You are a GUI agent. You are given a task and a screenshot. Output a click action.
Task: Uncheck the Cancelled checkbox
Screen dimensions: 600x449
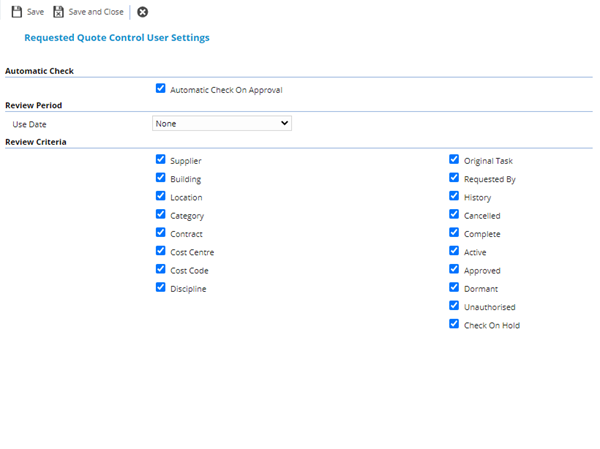454,214
